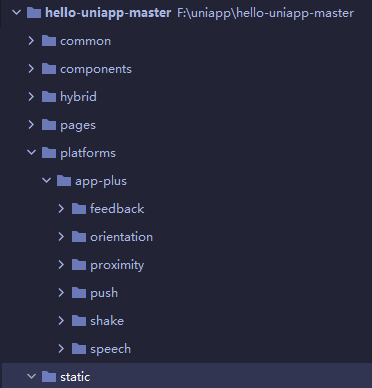Image resolution: width=372 pixels, height=388 pixels.
Task: Select the platforms folder label
Action: [88, 153]
